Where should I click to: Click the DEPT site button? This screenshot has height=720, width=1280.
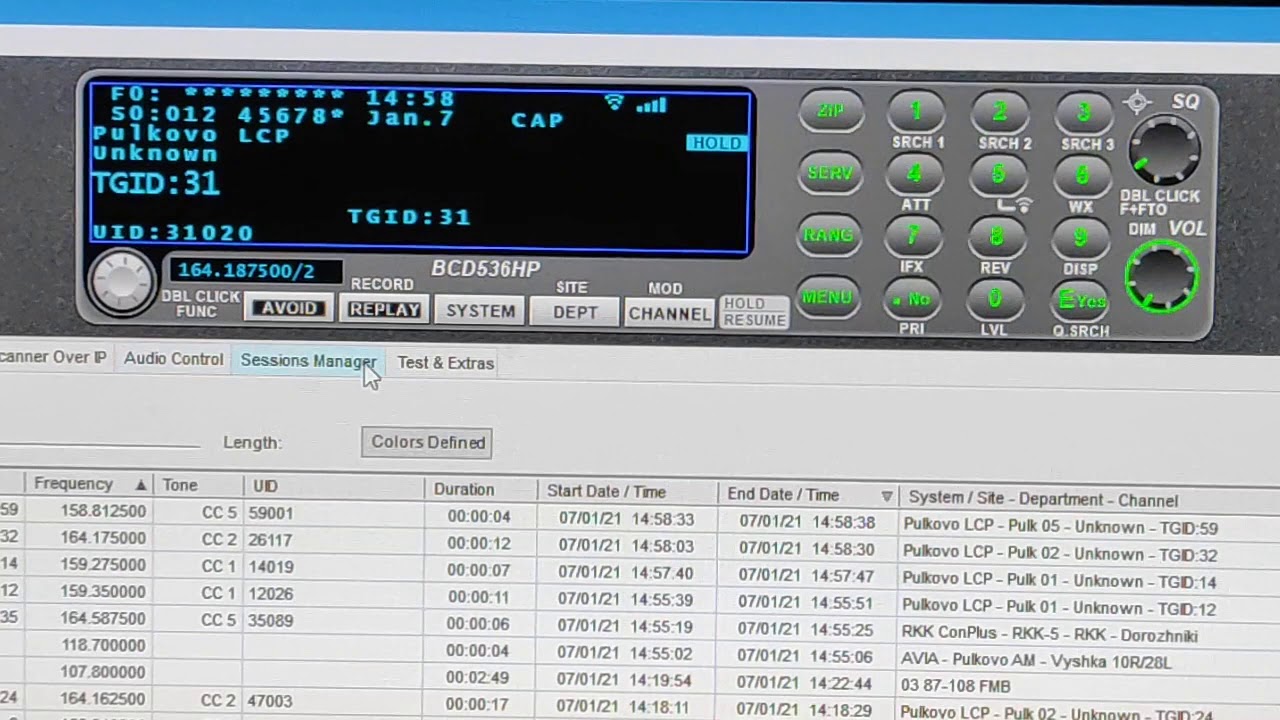pos(575,312)
